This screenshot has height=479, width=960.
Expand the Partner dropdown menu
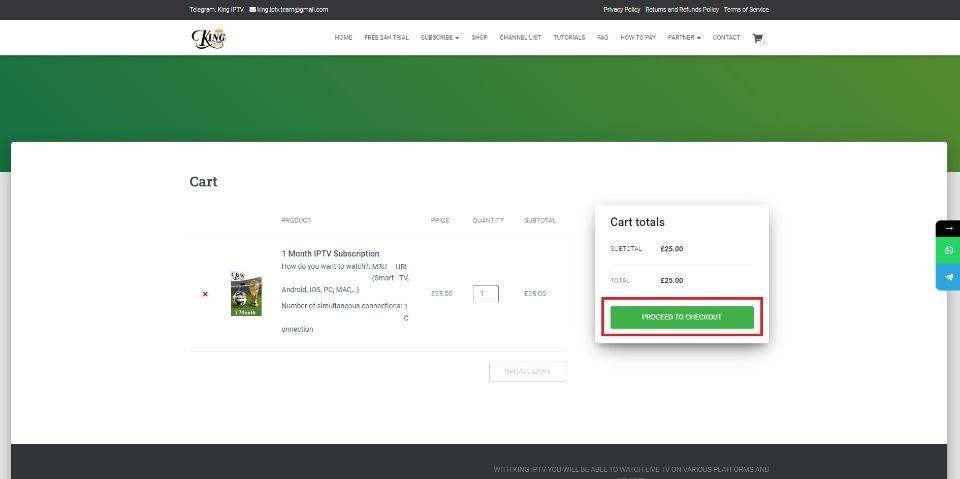point(684,38)
